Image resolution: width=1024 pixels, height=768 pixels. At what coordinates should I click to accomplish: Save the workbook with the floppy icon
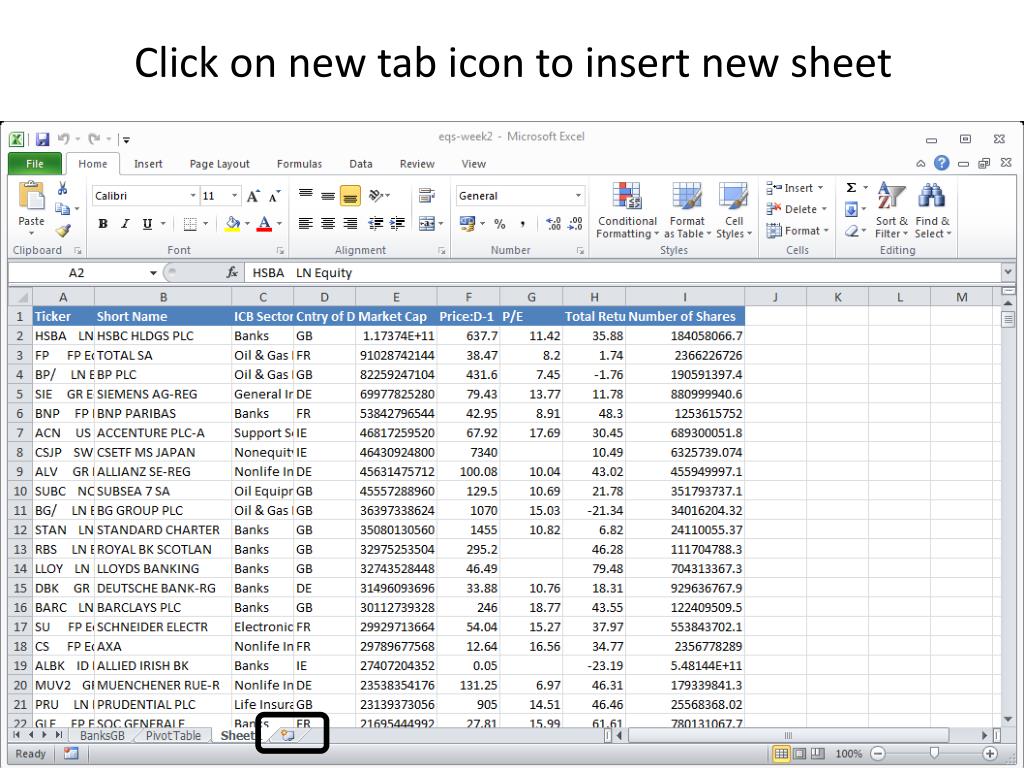pos(42,139)
